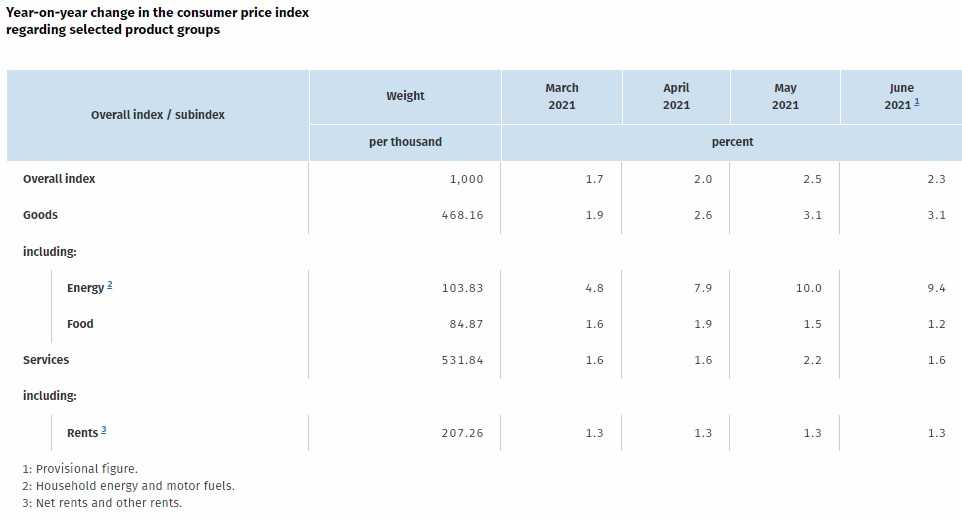Open footnote 2 link next to Energy

click(x=110, y=286)
